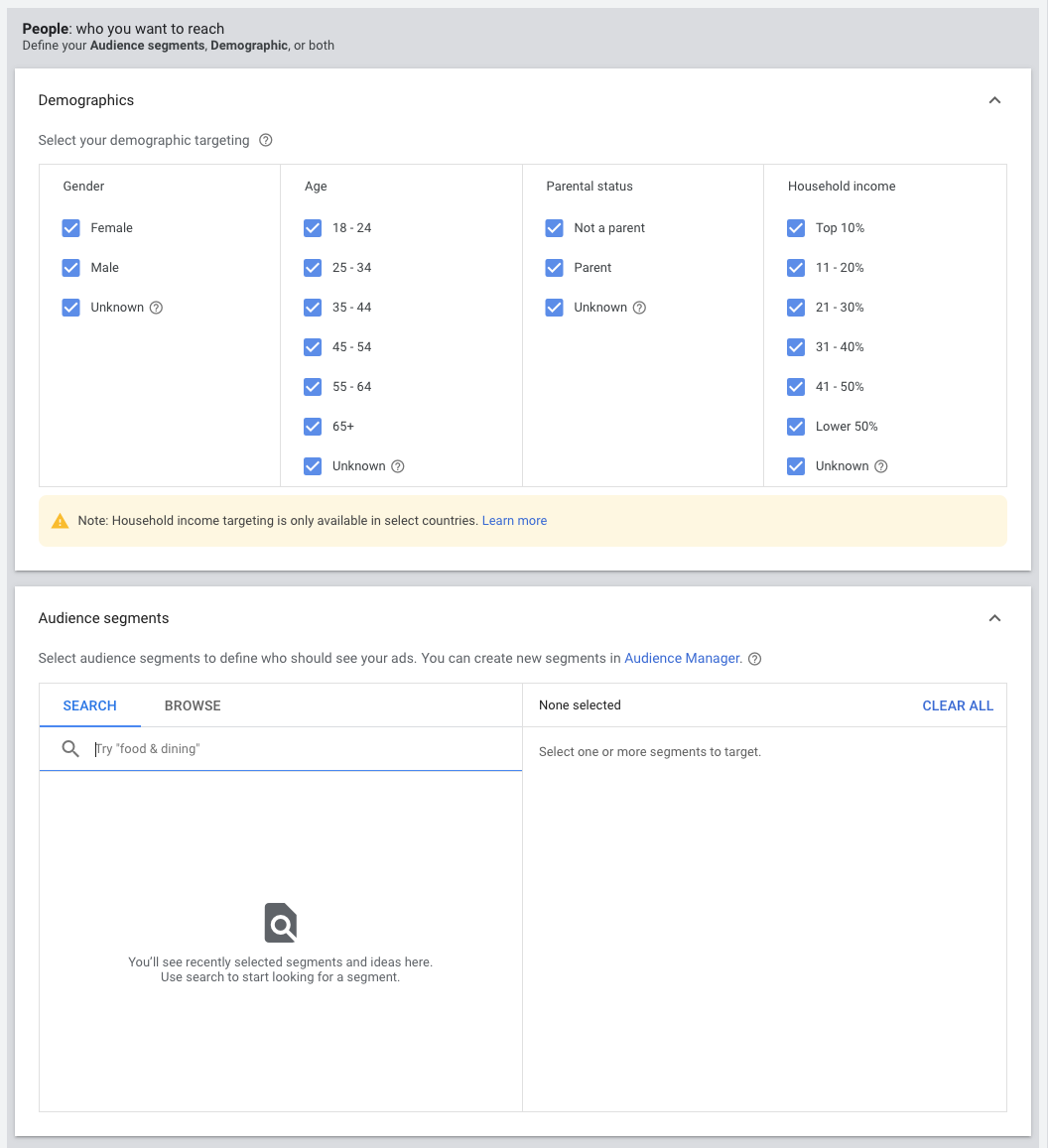Viewport: 1048px width, 1148px height.
Task: Click help icon beside Household income Unknown
Action: click(881, 466)
